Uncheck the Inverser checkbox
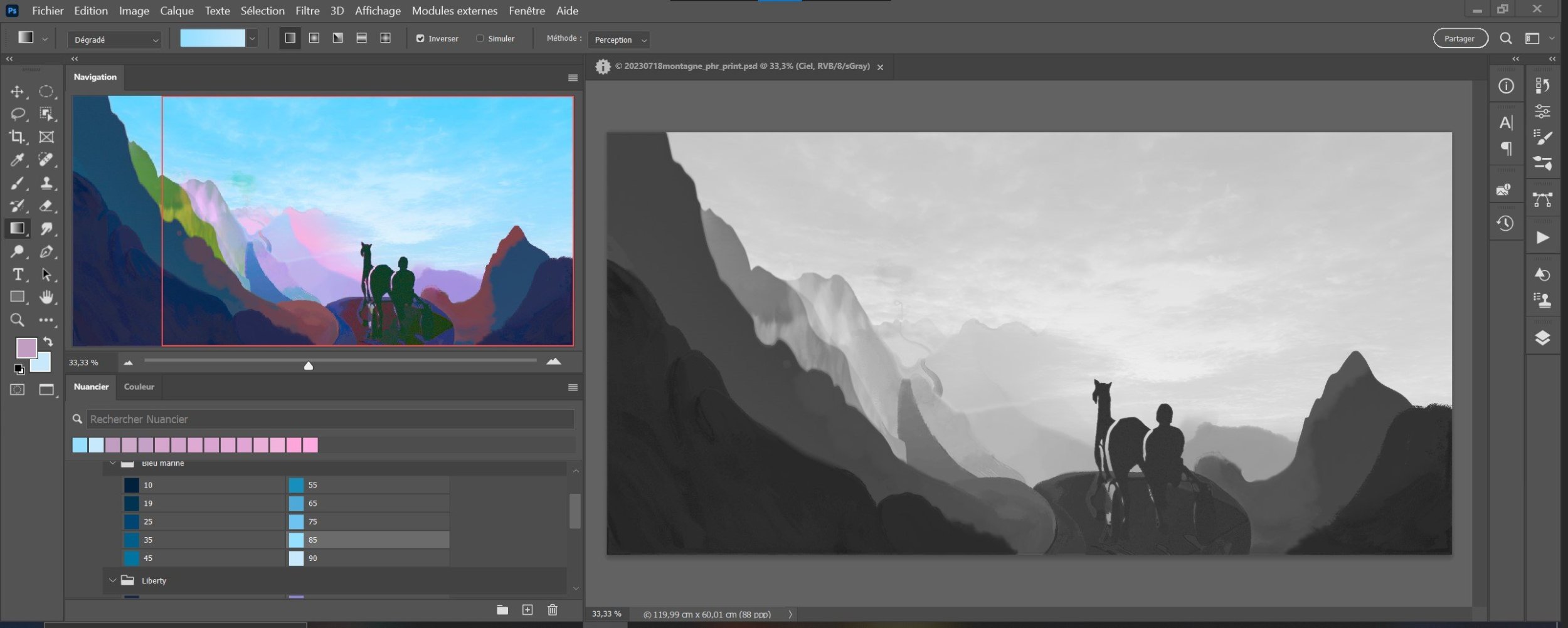Screen dimensions: 1568x628 tap(420, 39)
